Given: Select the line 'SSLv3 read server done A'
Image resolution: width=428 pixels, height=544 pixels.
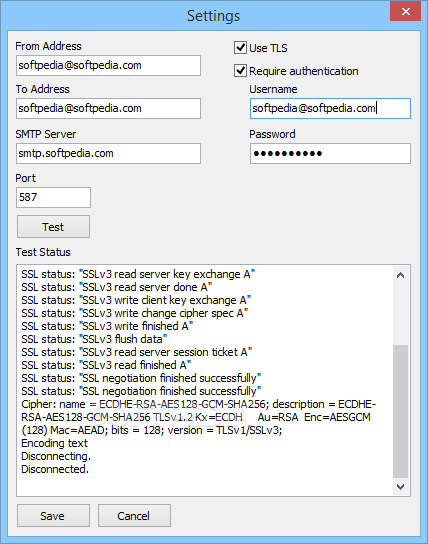Looking at the screenshot, I should pos(117,287).
